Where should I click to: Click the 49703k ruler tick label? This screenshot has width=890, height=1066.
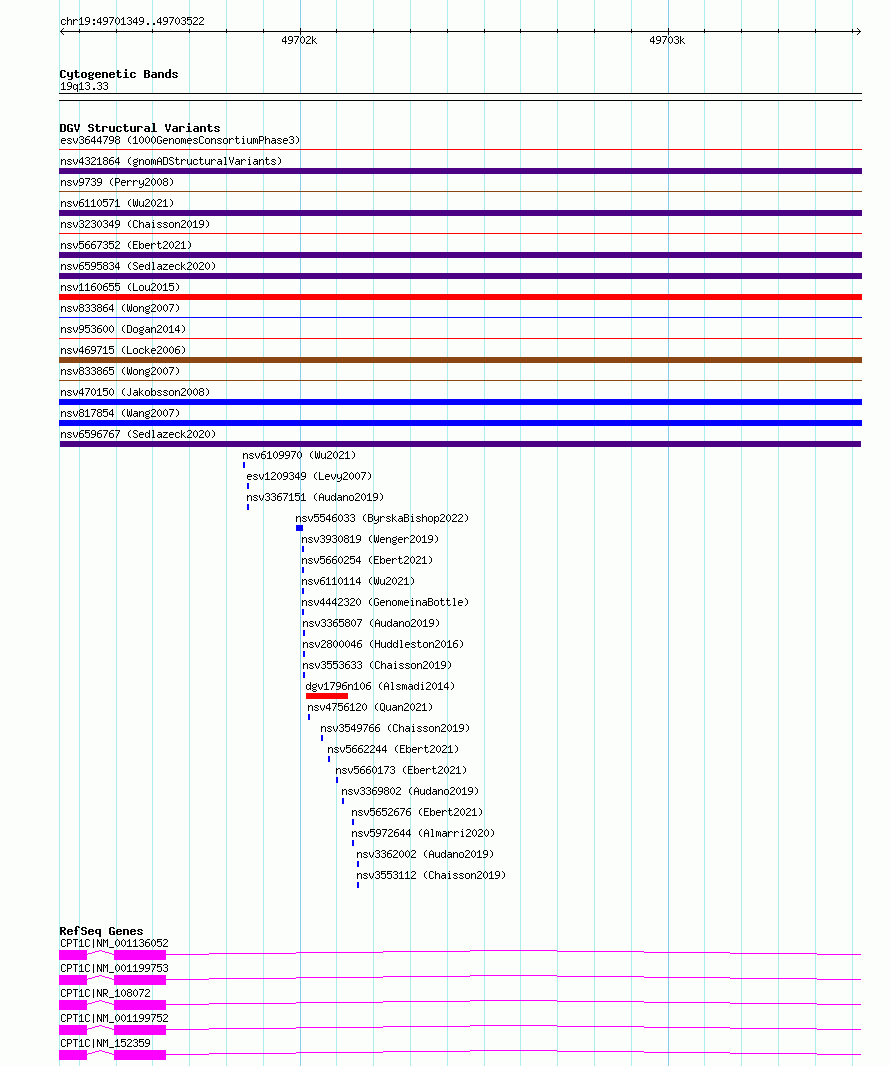point(667,41)
